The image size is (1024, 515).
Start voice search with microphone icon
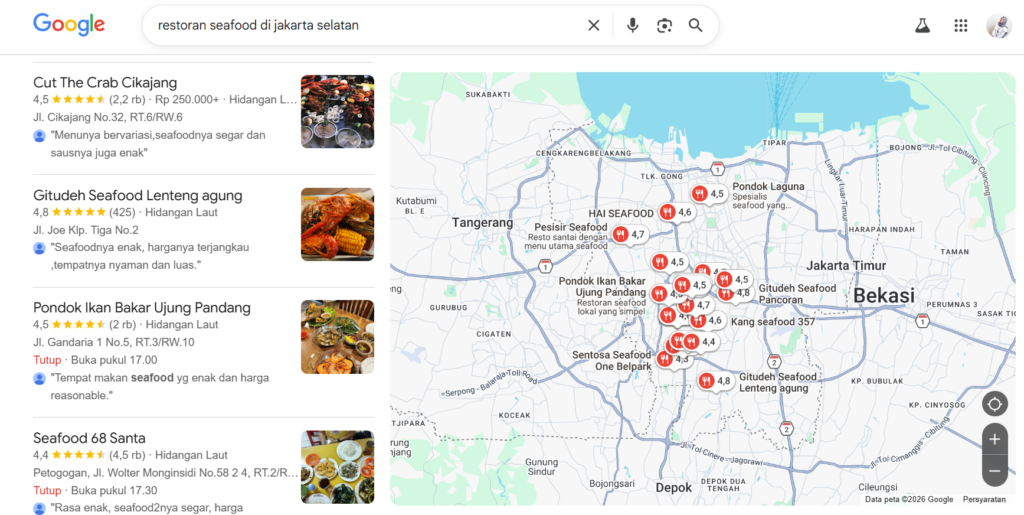point(632,25)
